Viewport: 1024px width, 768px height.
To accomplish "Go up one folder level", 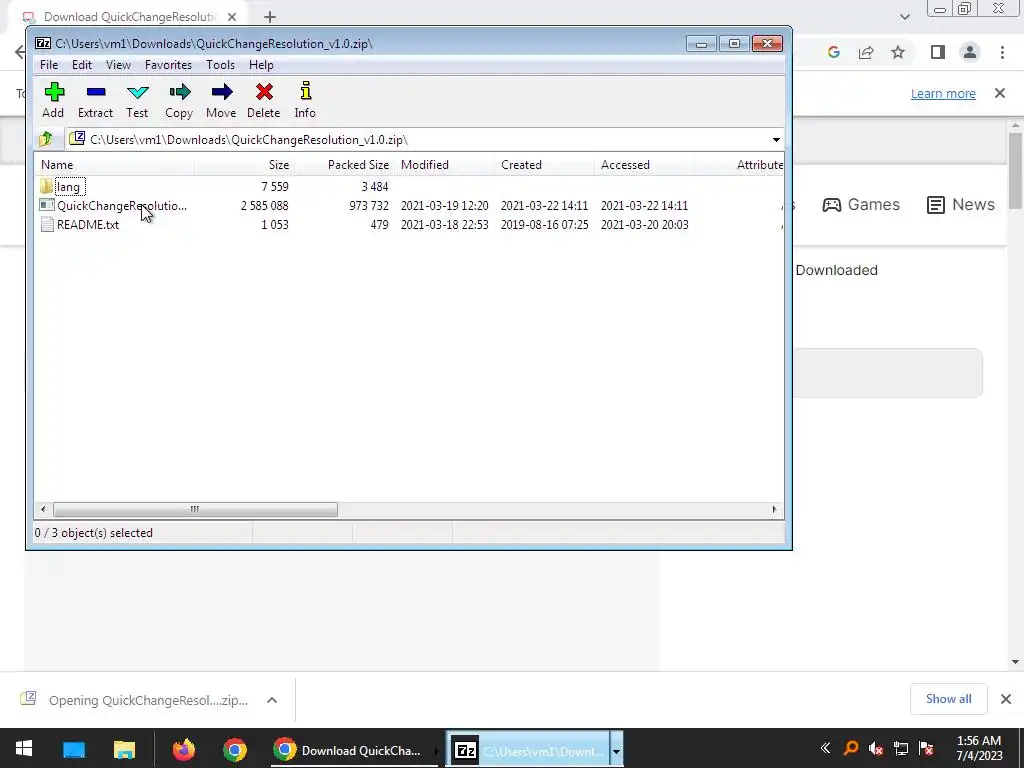I will (x=46, y=139).
